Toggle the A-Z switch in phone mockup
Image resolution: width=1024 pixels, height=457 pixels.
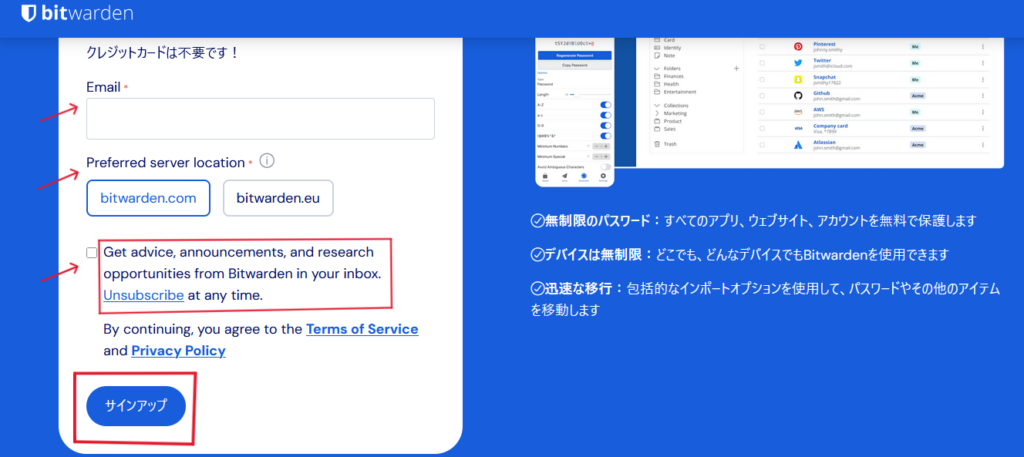tap(605, 105)
